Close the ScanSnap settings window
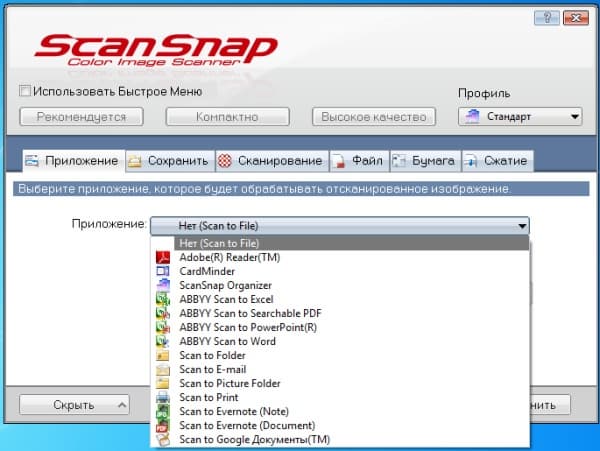This screenshot has height=451, width=600. tap(576, 18)
